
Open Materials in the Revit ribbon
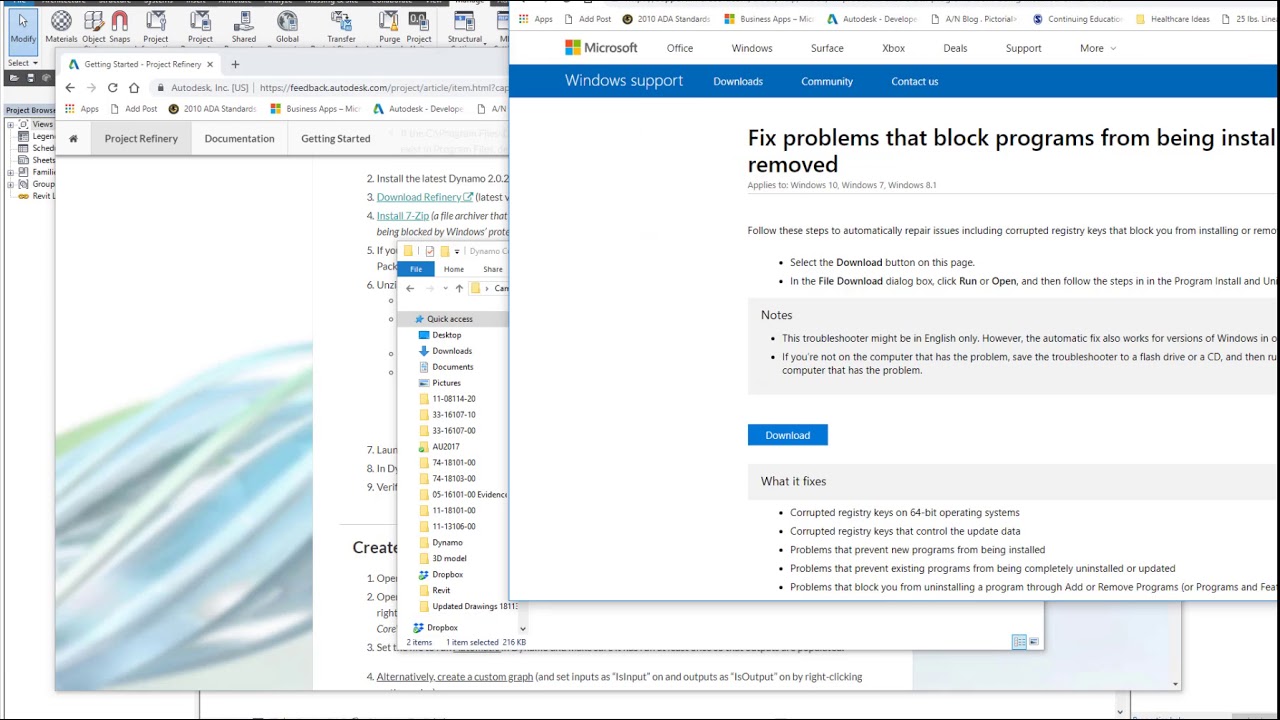61,27
